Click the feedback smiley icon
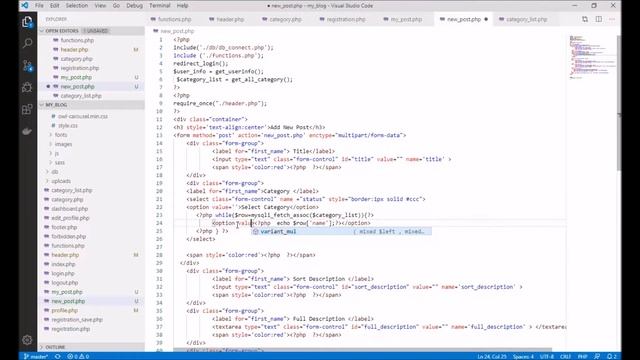Image resolution: width=640 pixels, height=360 pixels. click(x=597, y=356)
